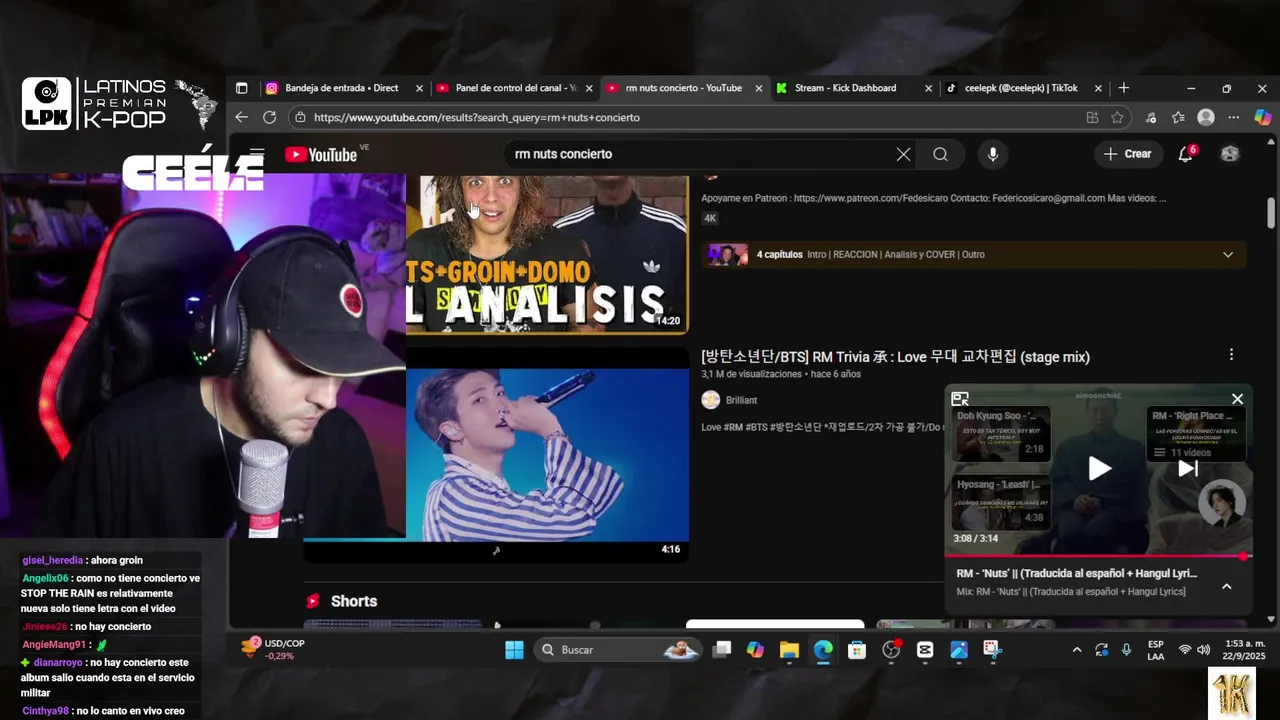Open YouTube notifications bell

pyautogui.click(x=1186, y=154)
